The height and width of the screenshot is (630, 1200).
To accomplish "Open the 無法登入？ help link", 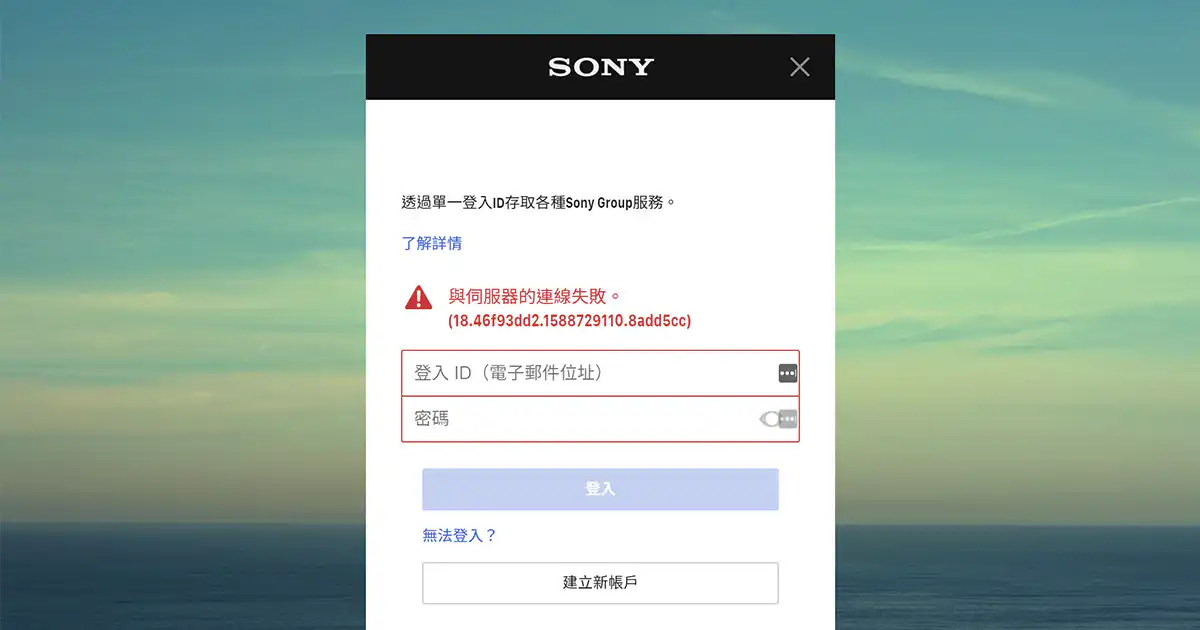I will tap(460, 535).
